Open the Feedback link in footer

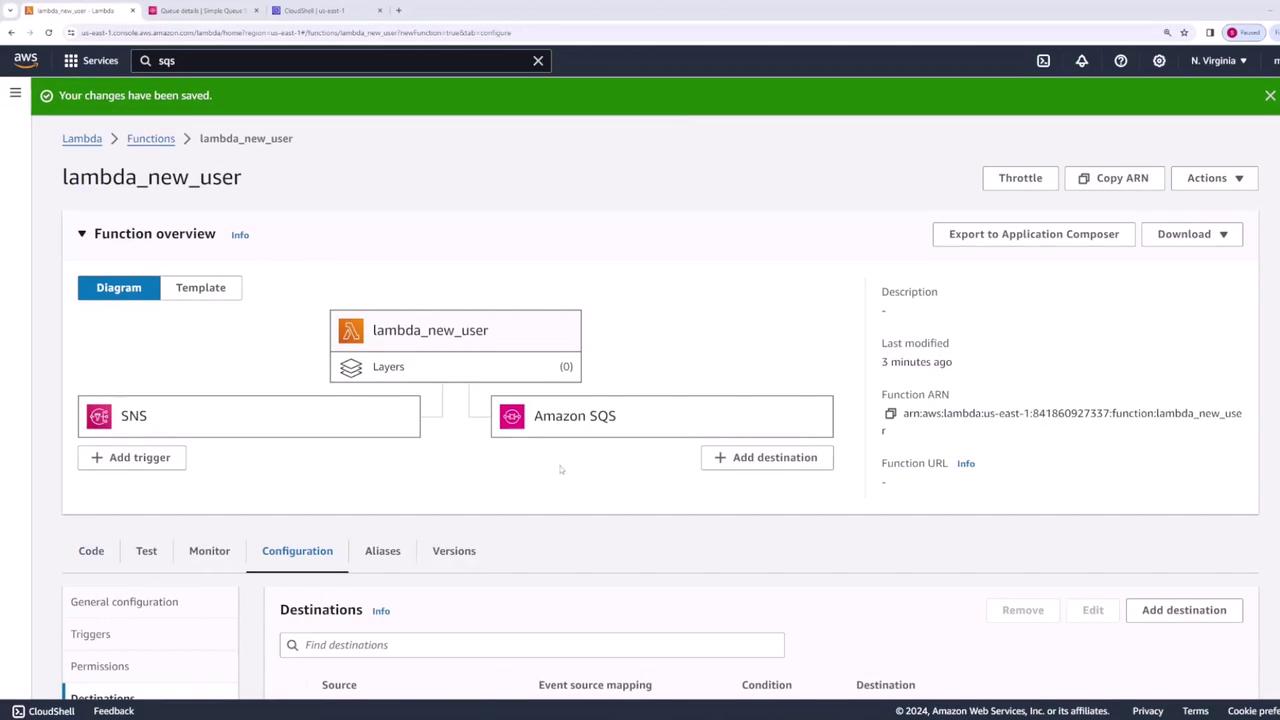[113, 711]
